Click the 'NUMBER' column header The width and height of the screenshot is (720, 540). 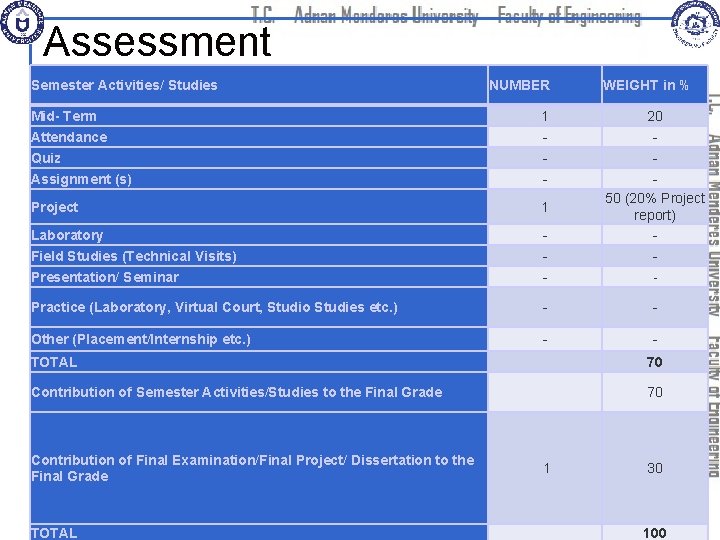pos(545,85)
